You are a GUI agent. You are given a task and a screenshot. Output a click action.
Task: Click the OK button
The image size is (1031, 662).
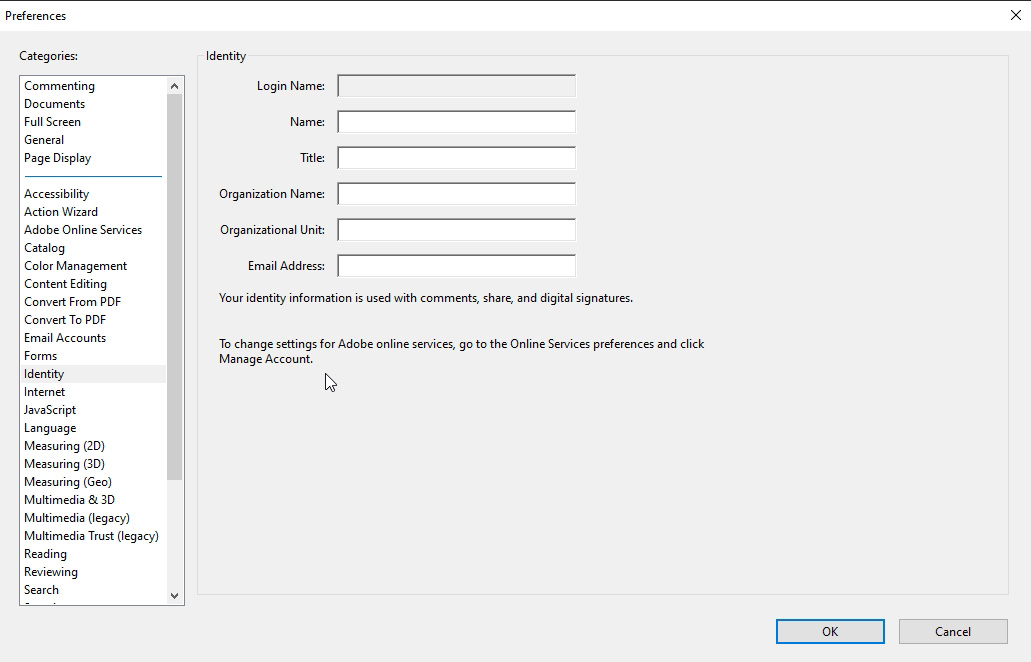pos(829,631)
